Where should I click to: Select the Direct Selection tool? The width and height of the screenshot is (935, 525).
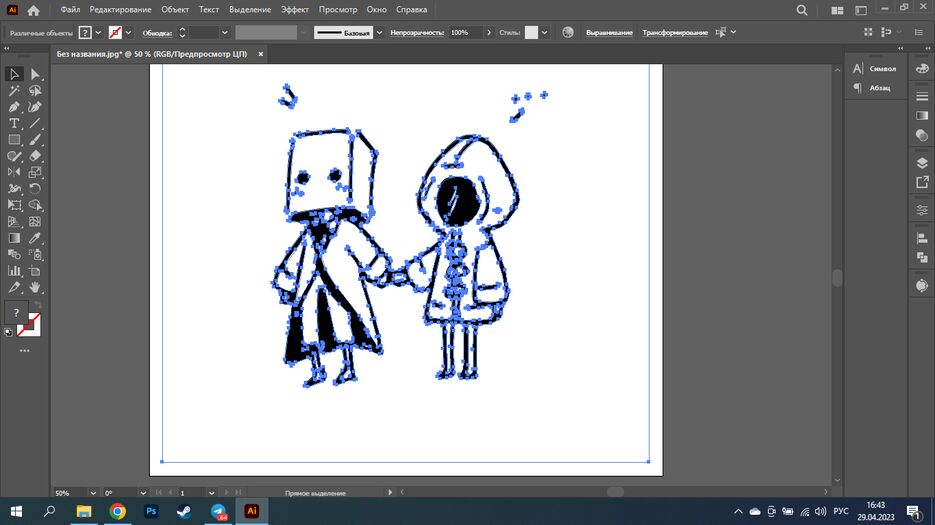pyautogui.click(x=35, y=74)
